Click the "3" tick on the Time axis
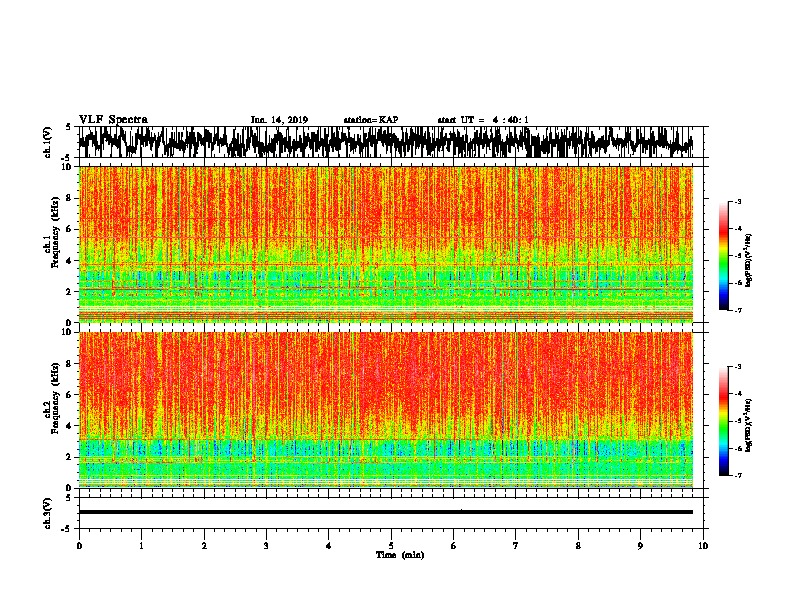Image resolution: width=792 pixels, height=612 pixels. point(266,546)
